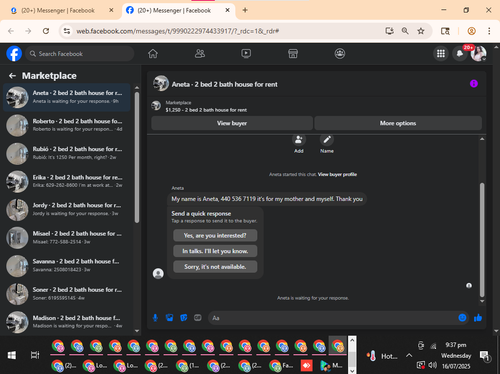This screenshot has width=500, height=374.
Task: Open the notifications bell
Action: click(460, 54)
